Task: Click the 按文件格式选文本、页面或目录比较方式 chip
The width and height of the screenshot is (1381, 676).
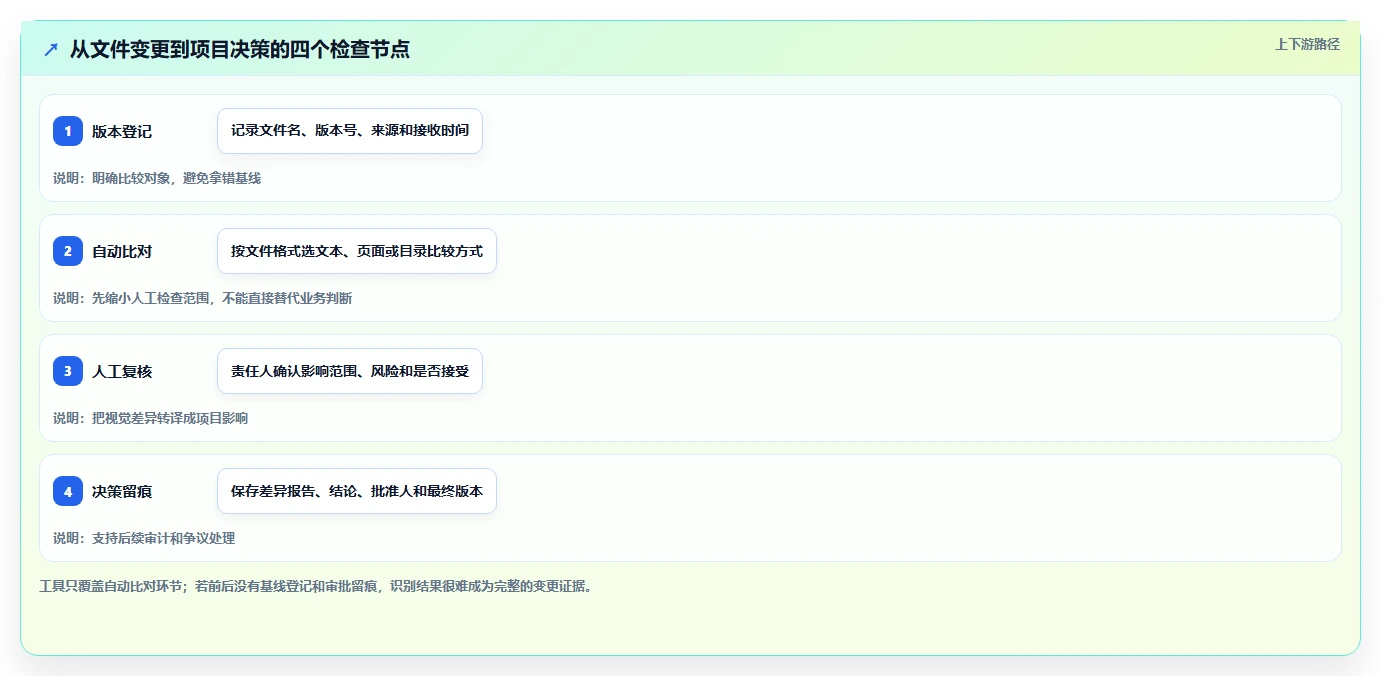Action: point(357,251)
